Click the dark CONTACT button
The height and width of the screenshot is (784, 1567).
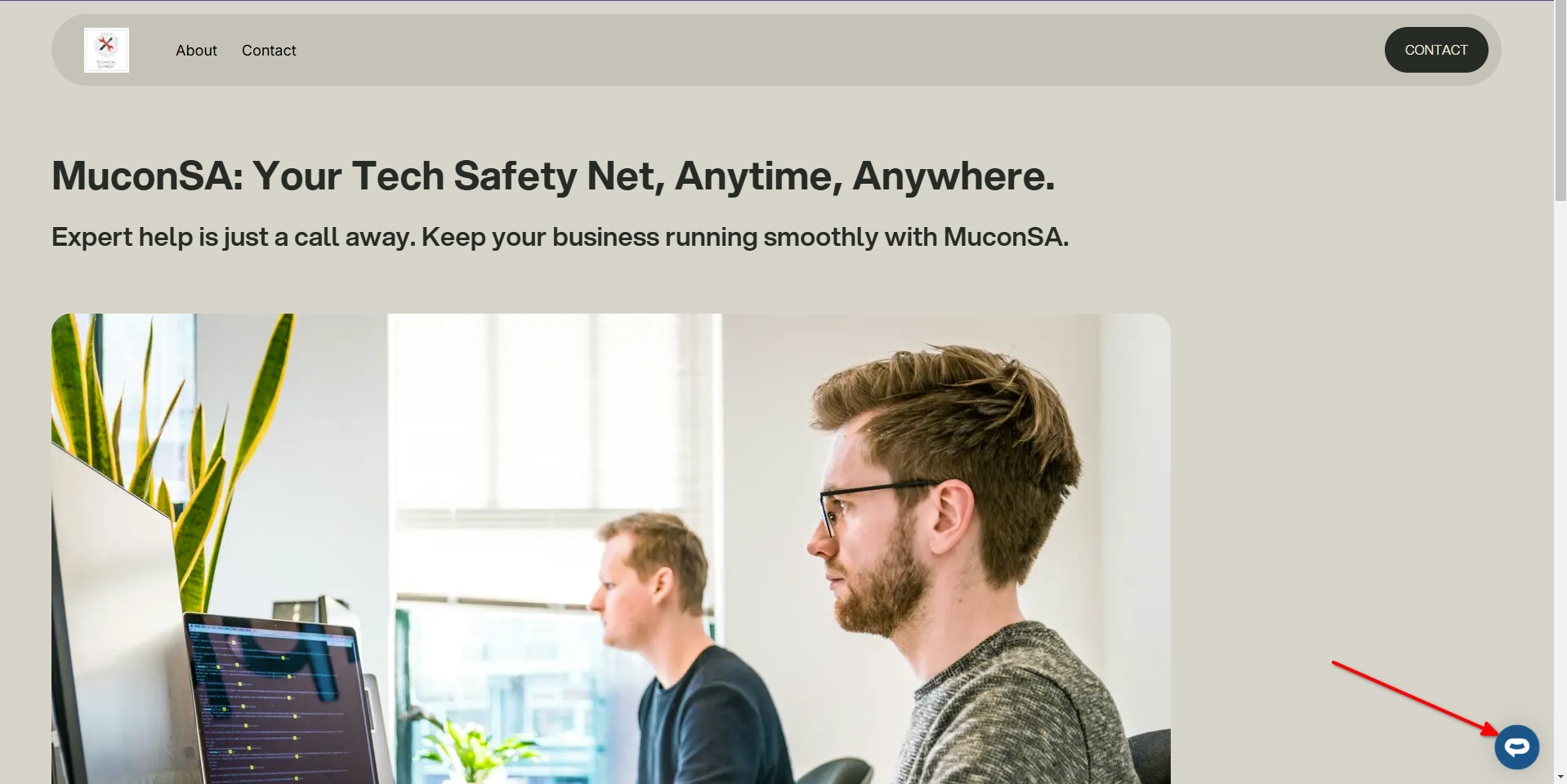1436,50
